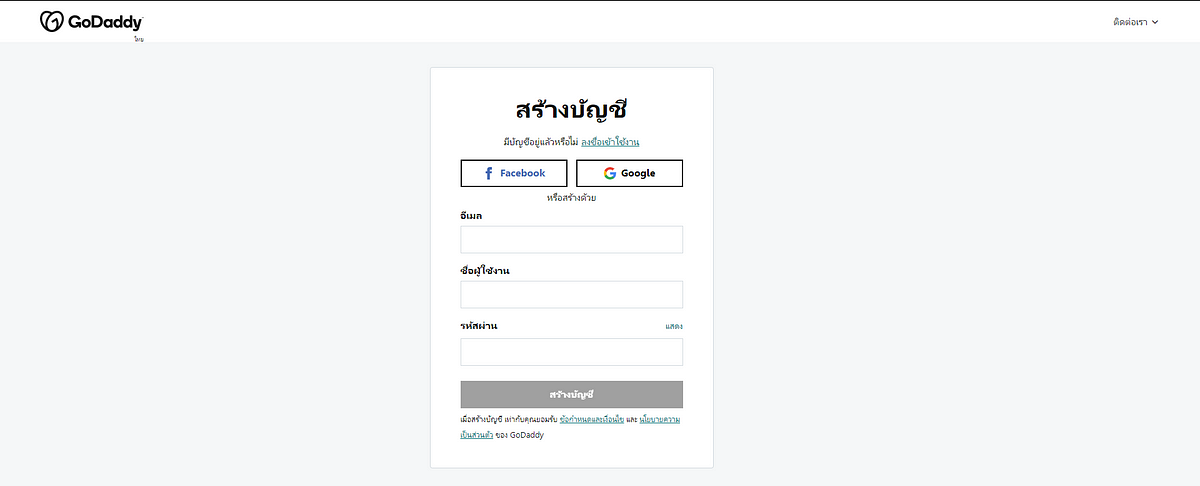Viewport: 1200px width, 486px height.
Task: Click the ไทย label under the logo
Action: tap(139, 39)
